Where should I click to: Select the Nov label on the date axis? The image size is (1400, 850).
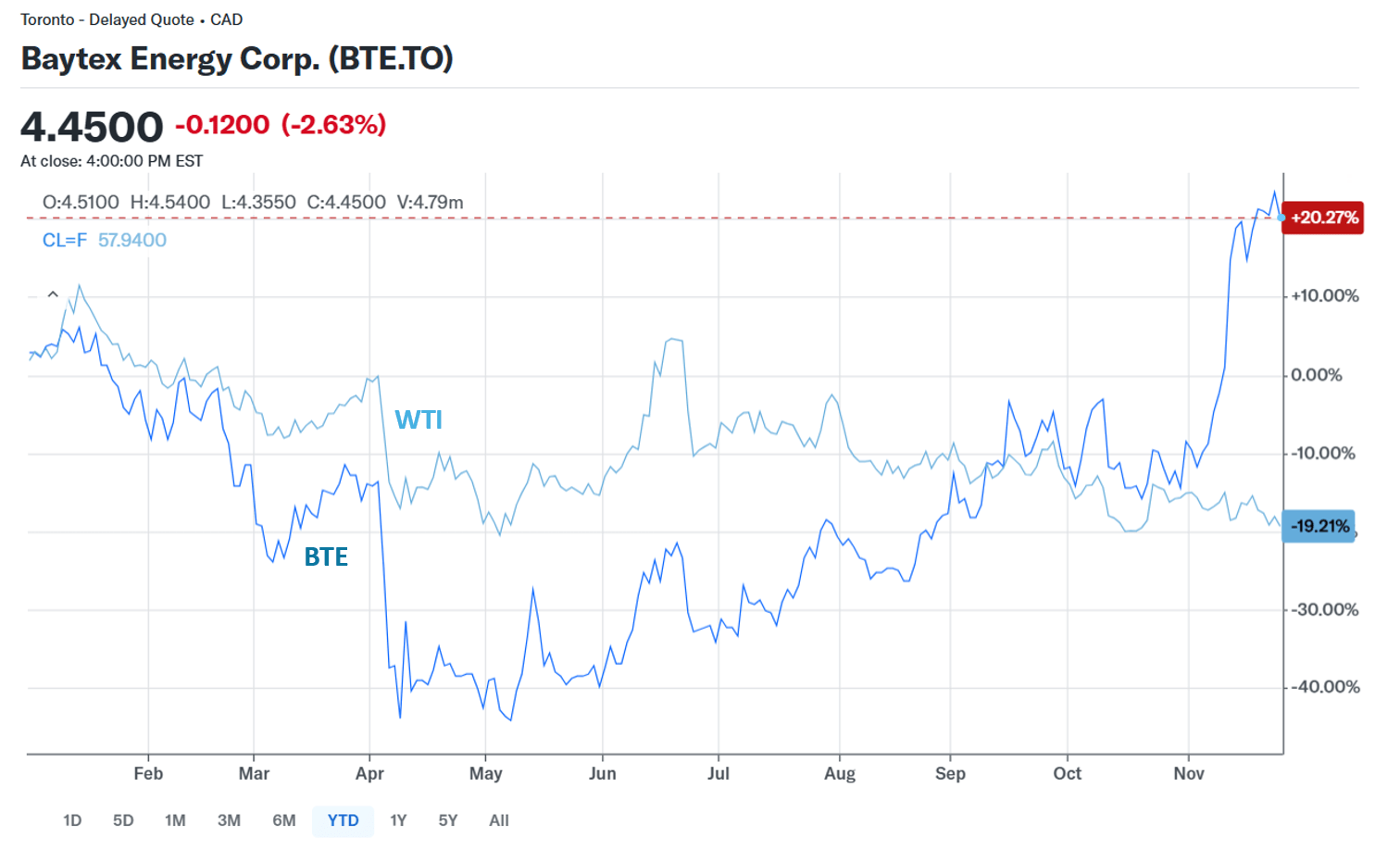[x=1191, y=773]
